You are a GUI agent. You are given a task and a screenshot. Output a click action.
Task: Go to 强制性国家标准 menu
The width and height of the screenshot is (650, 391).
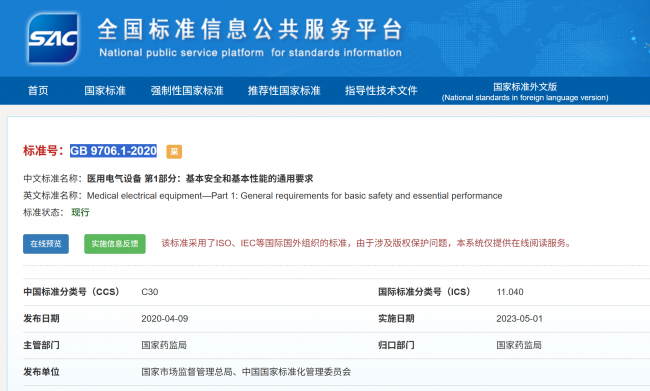187,90
